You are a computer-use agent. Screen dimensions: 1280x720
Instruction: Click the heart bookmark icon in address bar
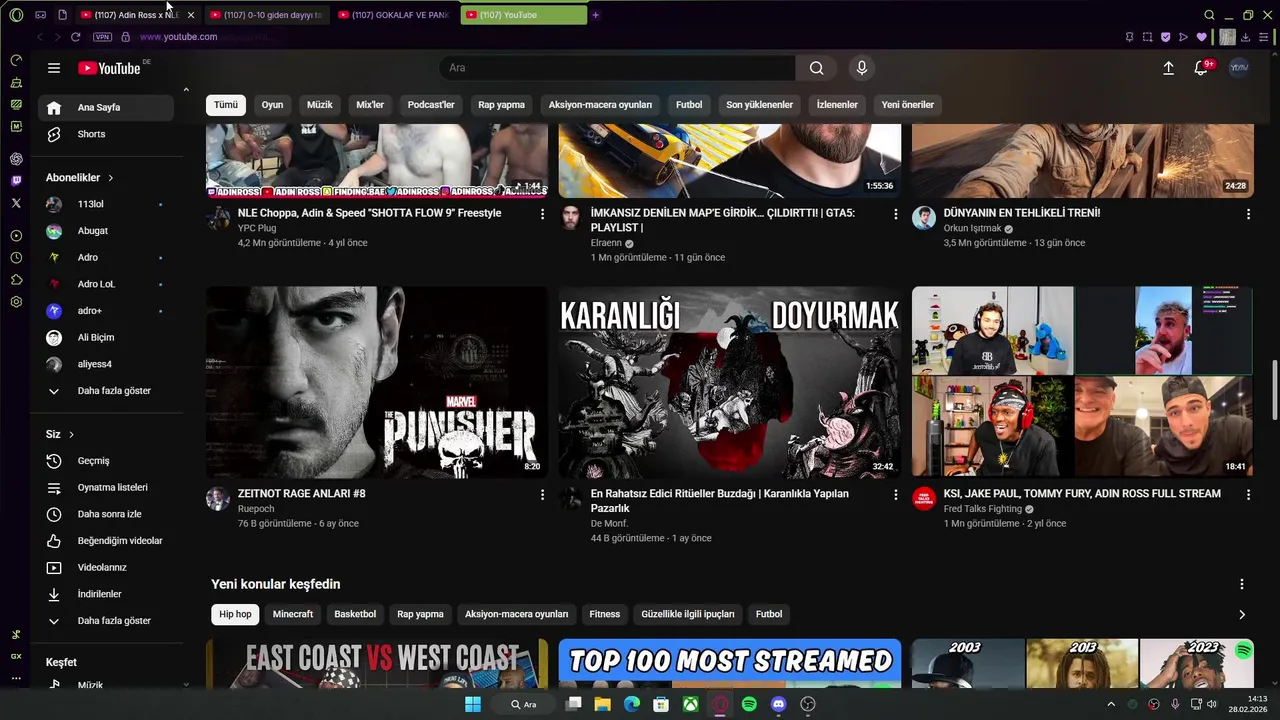click(1201, 37)
